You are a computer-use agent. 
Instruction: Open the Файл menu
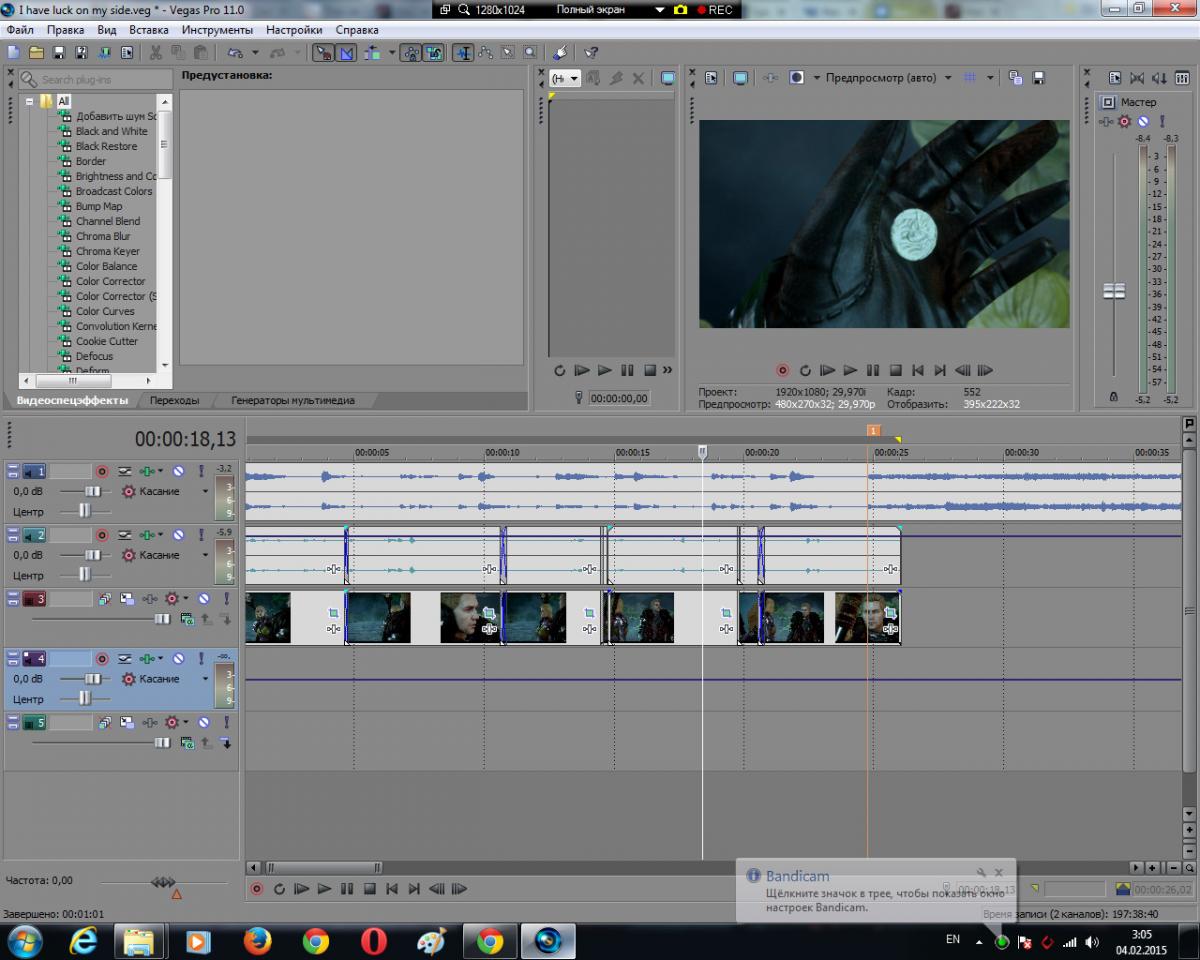tap(20, 30)
